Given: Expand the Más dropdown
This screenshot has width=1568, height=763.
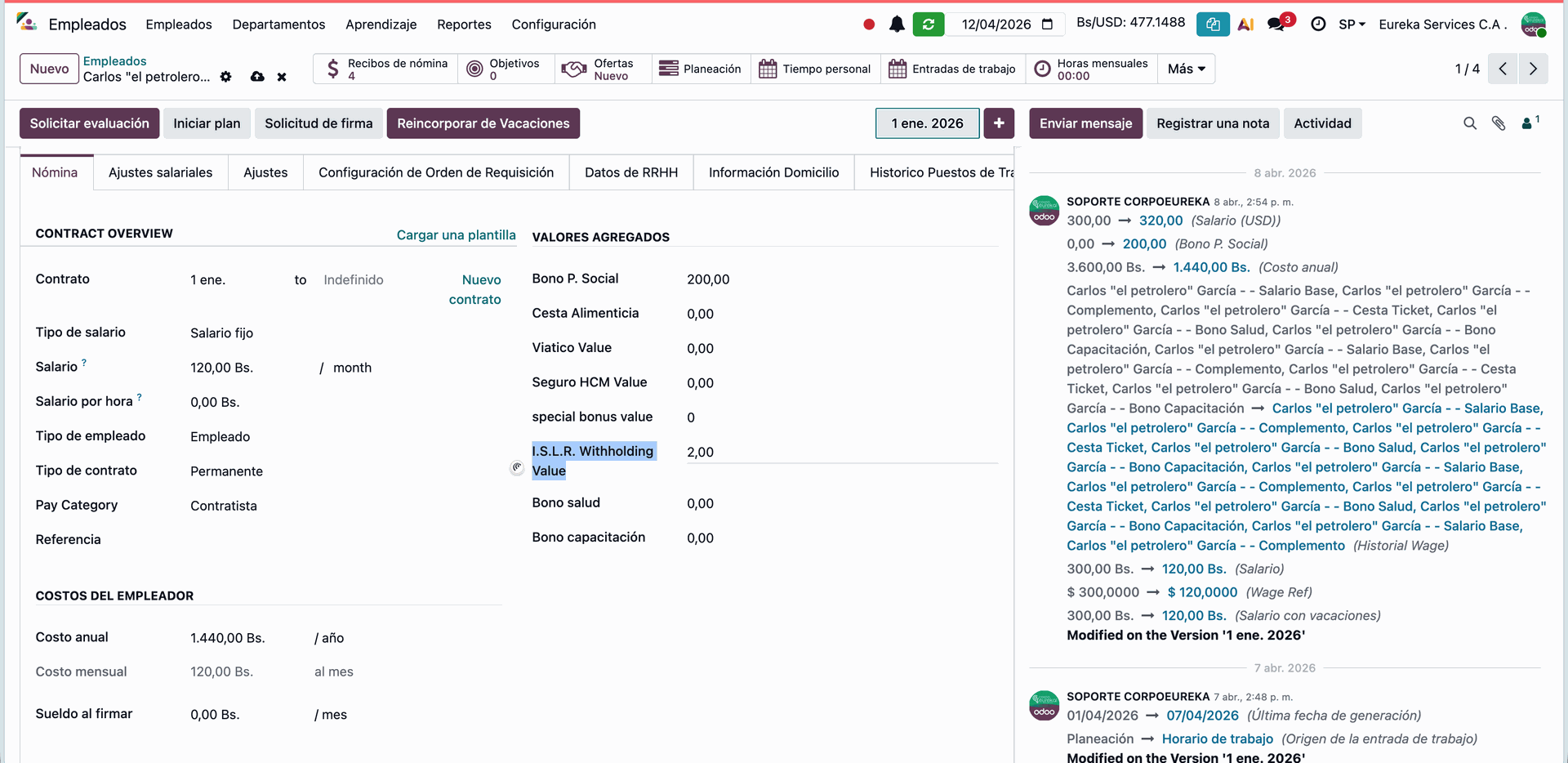Looking at the screenshot, I should (x=1186, y=69).
